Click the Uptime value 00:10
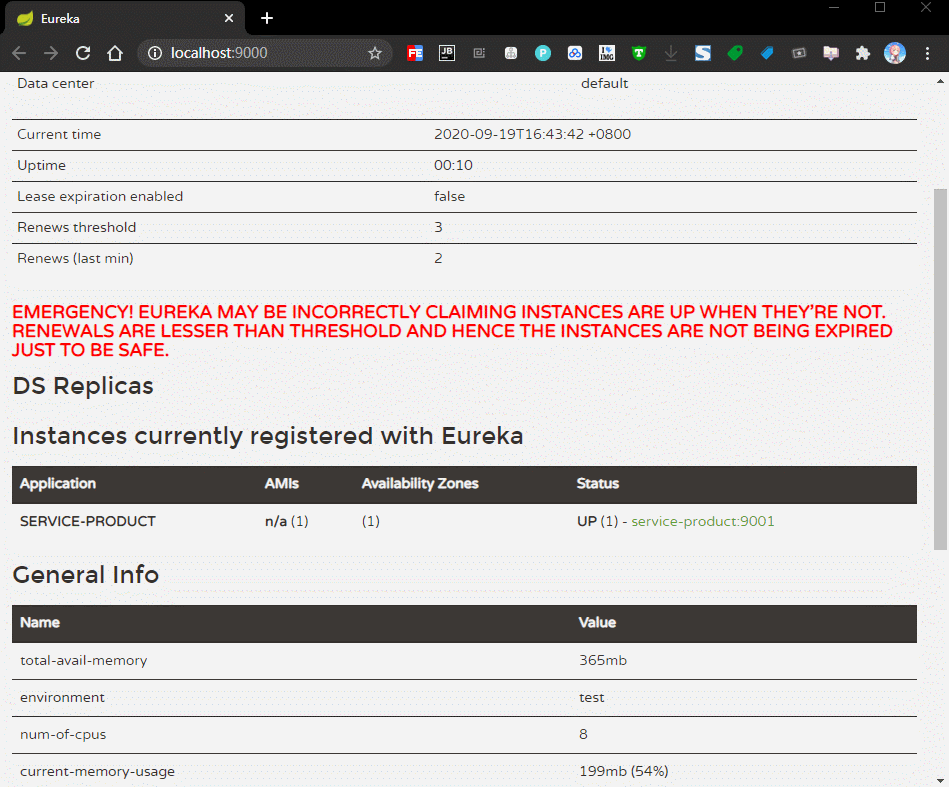Screen dimensions: 949x787 pos(453,165)
